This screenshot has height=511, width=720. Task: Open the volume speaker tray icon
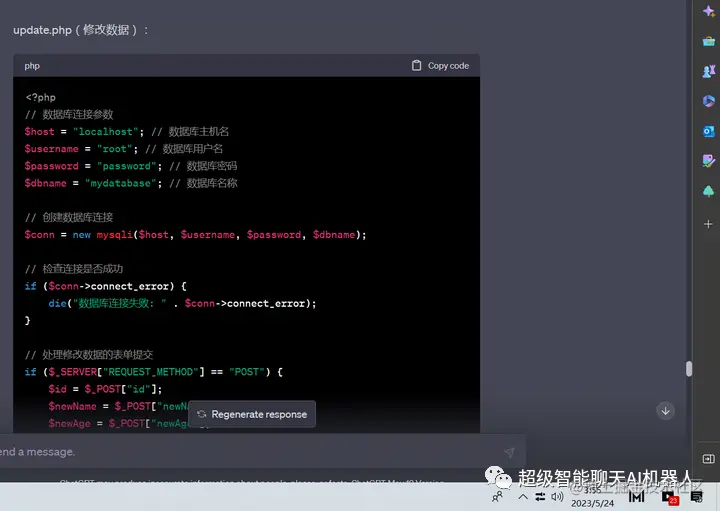click(557, 497)
